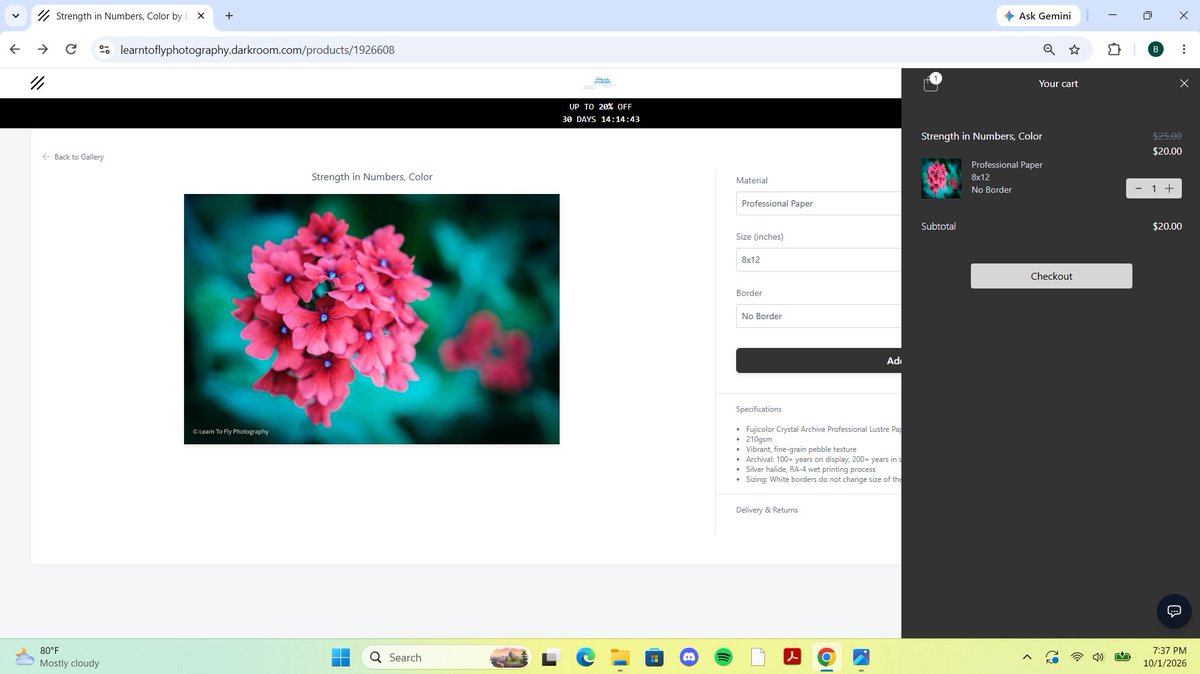Open the Chrome zoom magnifier icon
The image size is (1200, 674).
point(1048,49)
